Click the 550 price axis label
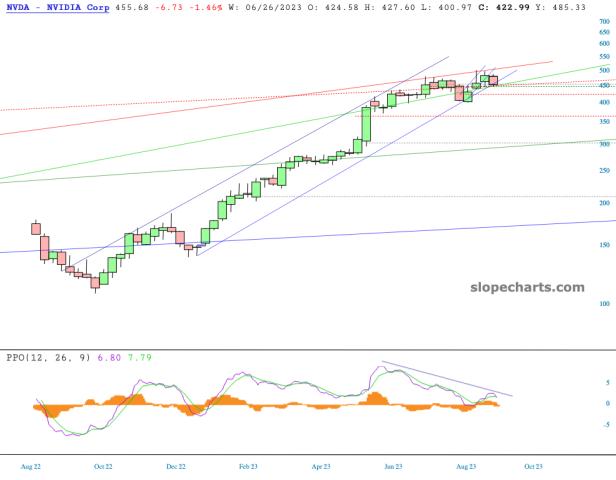616x480 pixels. click(604, 57)
